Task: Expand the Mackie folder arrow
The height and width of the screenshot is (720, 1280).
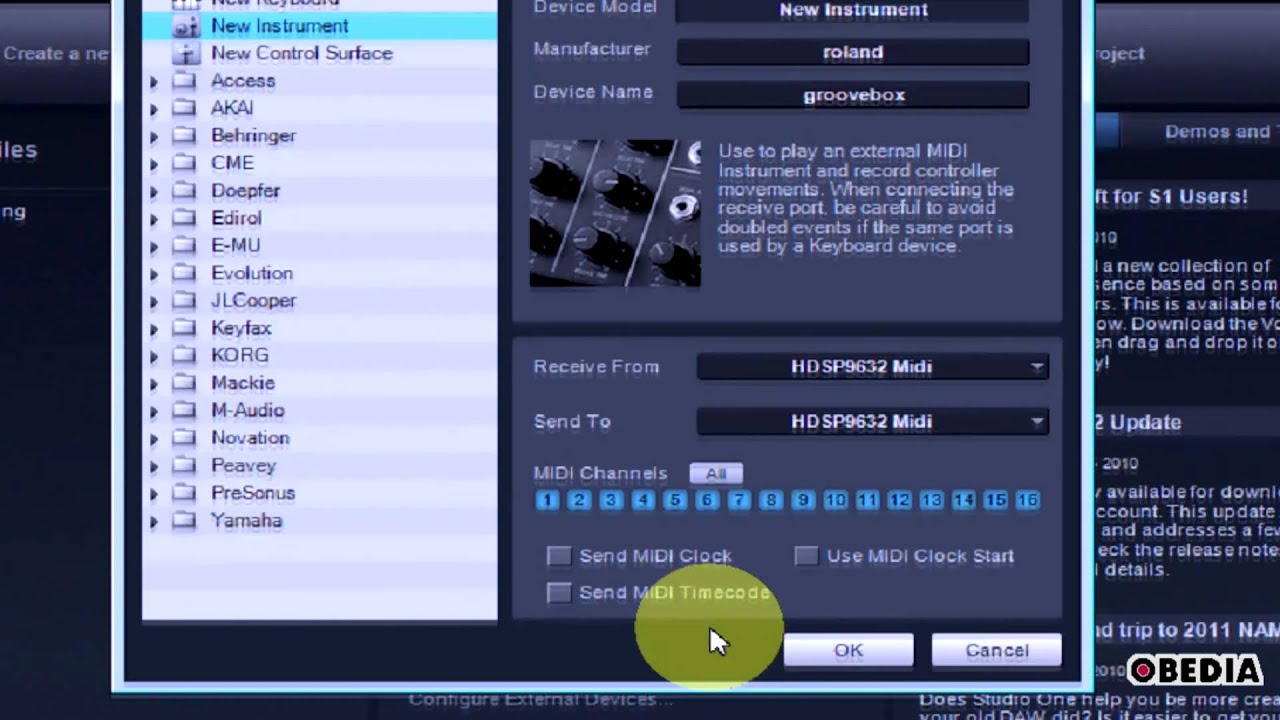Action: 154,384
